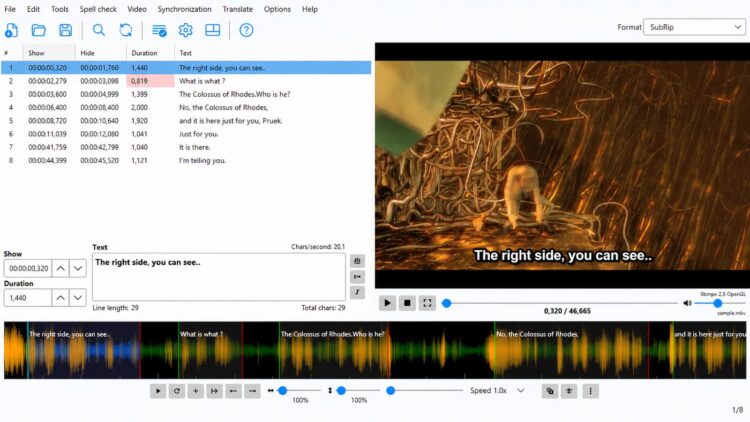Open the Speed 1.0x dropdown
Image resolution: width=750 pixels, height=422 pixels.
(x=497, y=390)
